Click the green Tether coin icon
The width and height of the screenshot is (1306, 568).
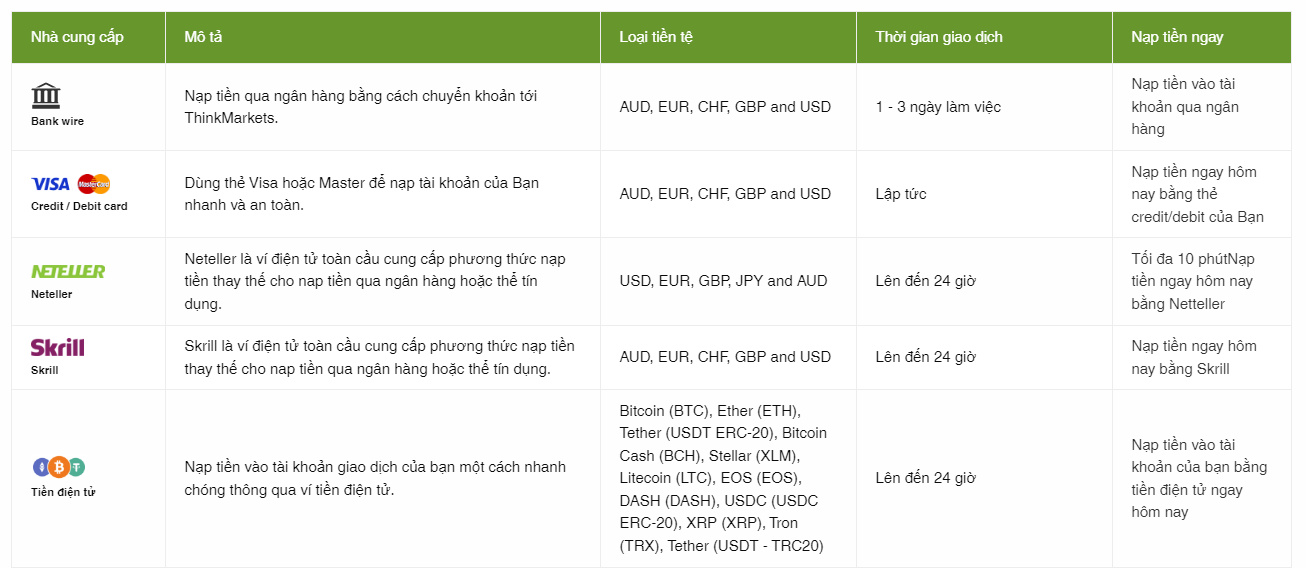pos(76,467)
